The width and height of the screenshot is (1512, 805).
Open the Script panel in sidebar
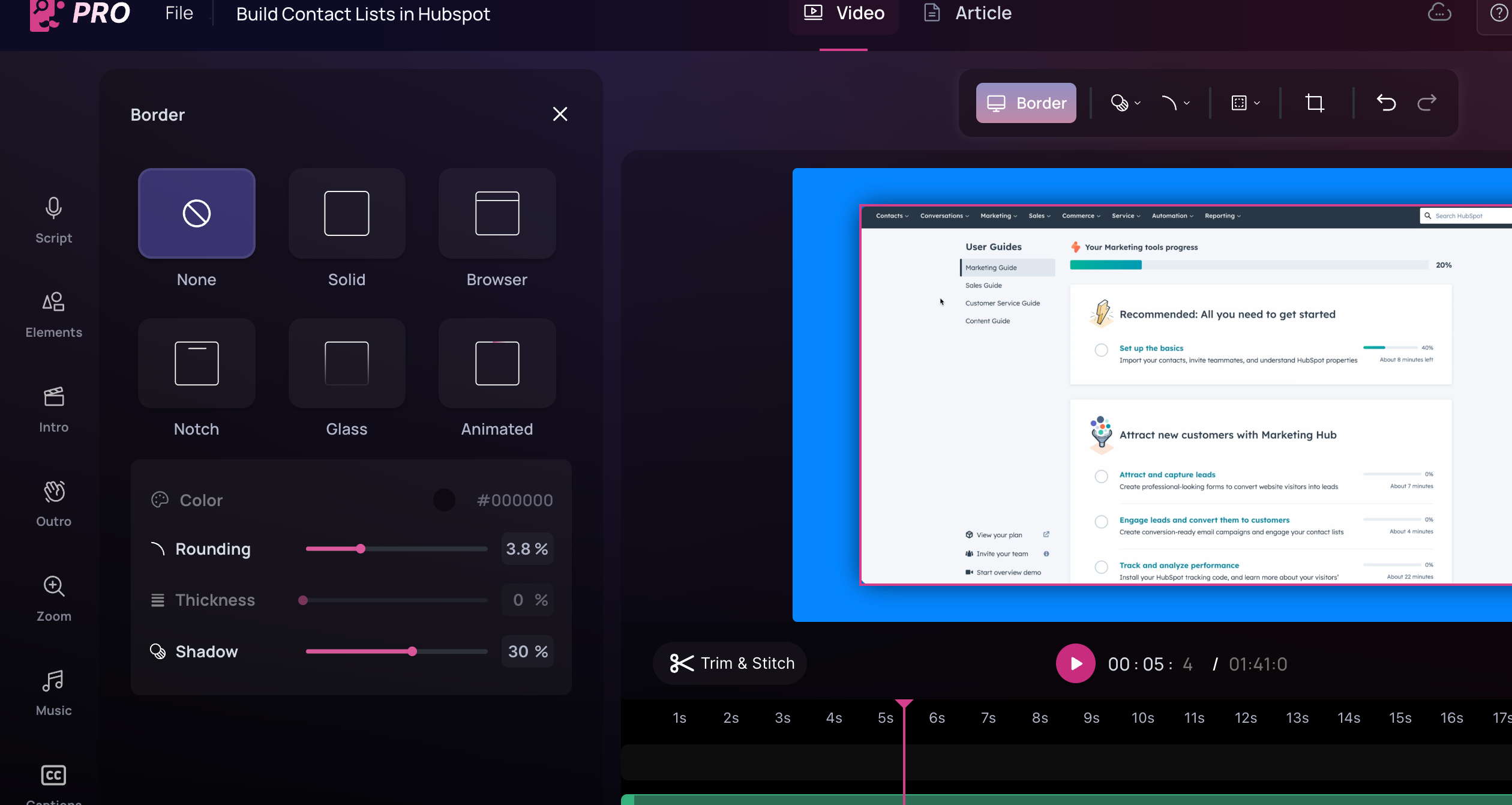click(53, 220)
